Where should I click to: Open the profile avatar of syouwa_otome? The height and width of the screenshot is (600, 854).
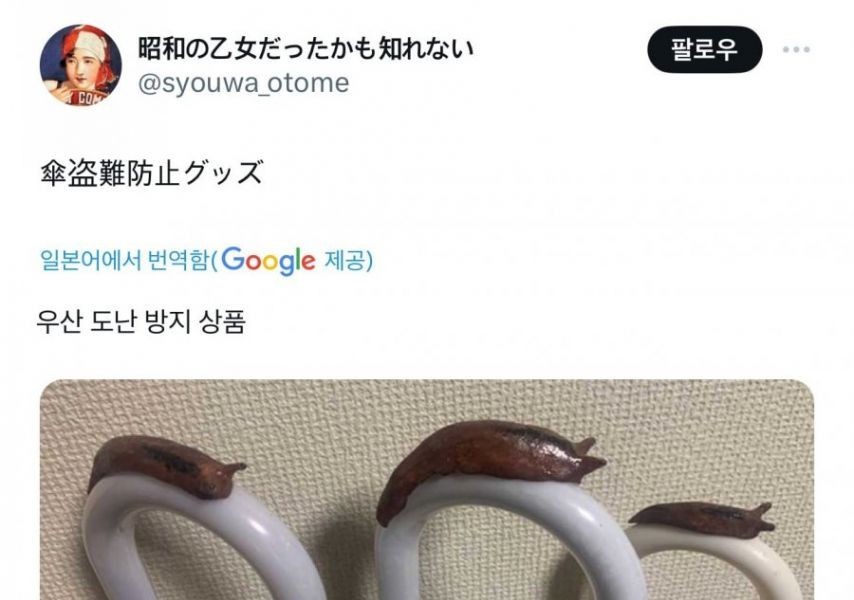tap(81, 65)
